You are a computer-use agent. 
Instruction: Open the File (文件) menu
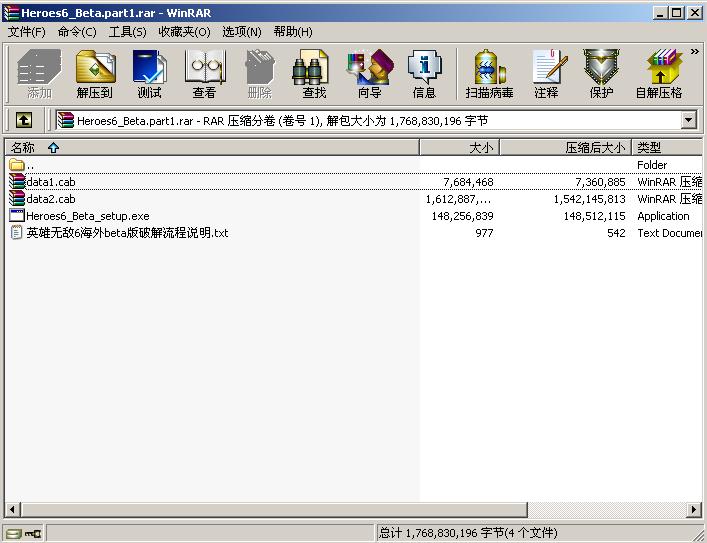point(27,31)
